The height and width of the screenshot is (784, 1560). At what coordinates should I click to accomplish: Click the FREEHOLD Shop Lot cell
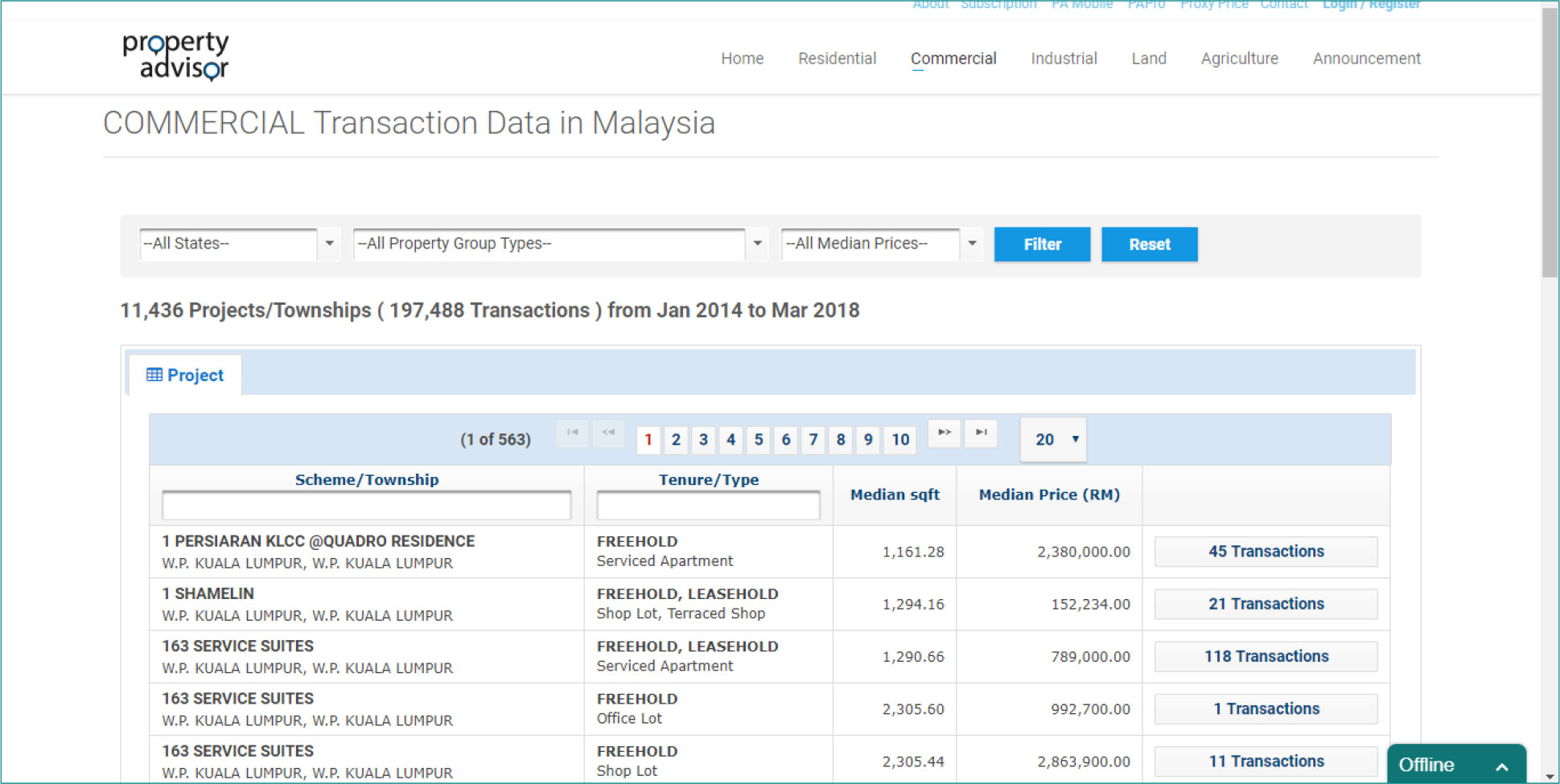pos(708,760)
